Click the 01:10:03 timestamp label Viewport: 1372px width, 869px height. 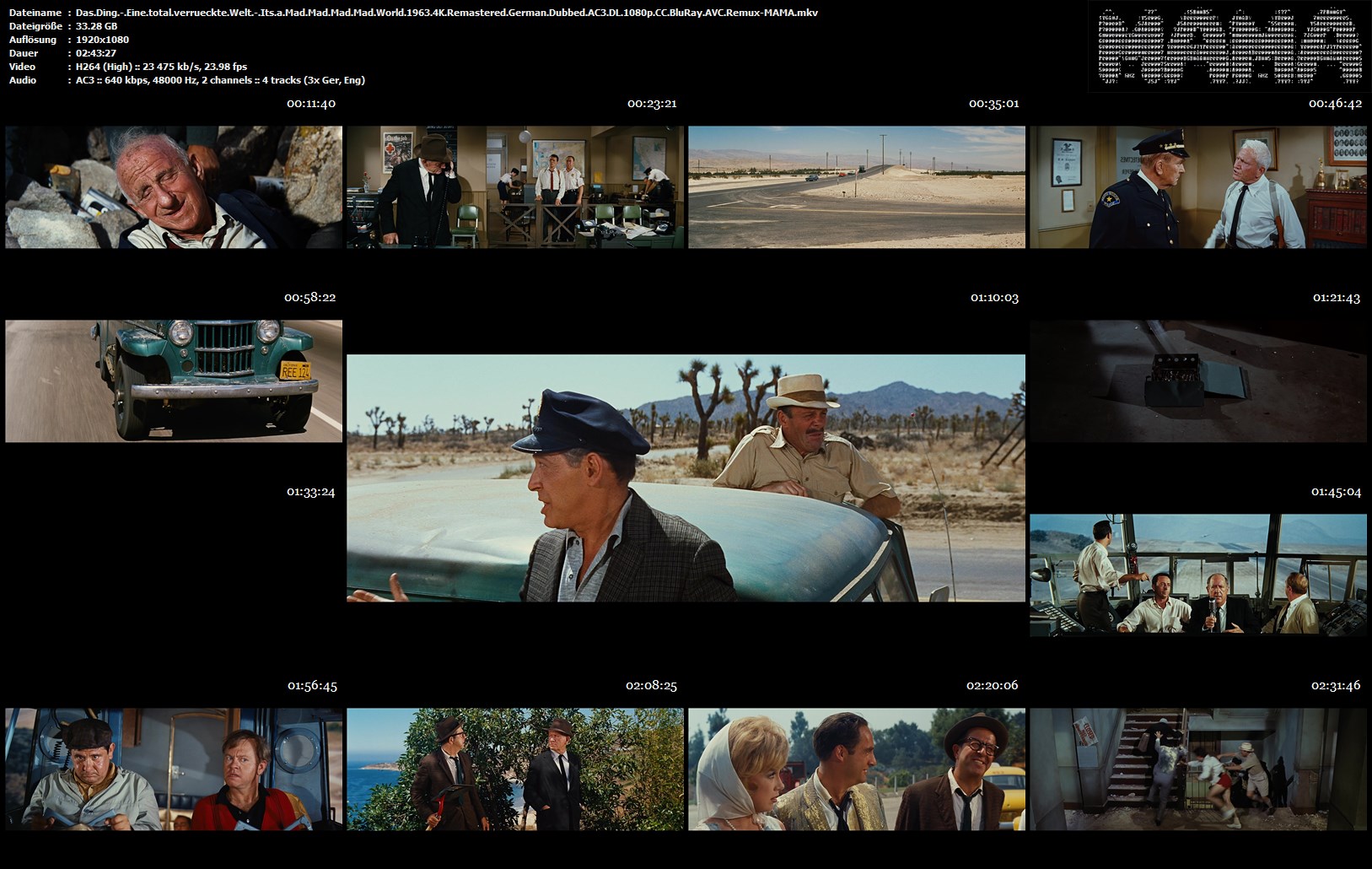click(x=994, y=298)
